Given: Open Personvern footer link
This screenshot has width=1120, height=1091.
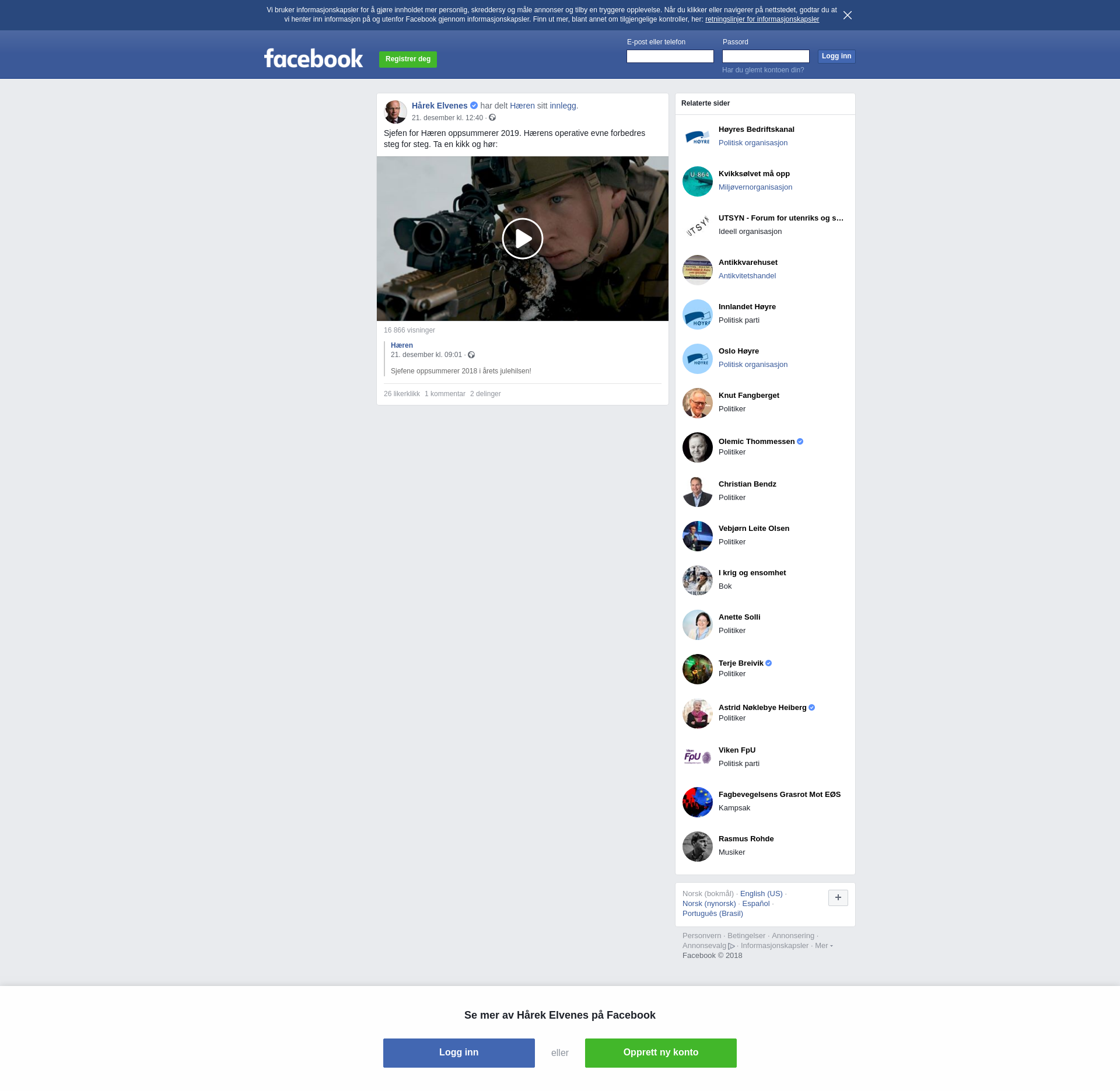Looking at the screenshot, I should tap(702, 936).
